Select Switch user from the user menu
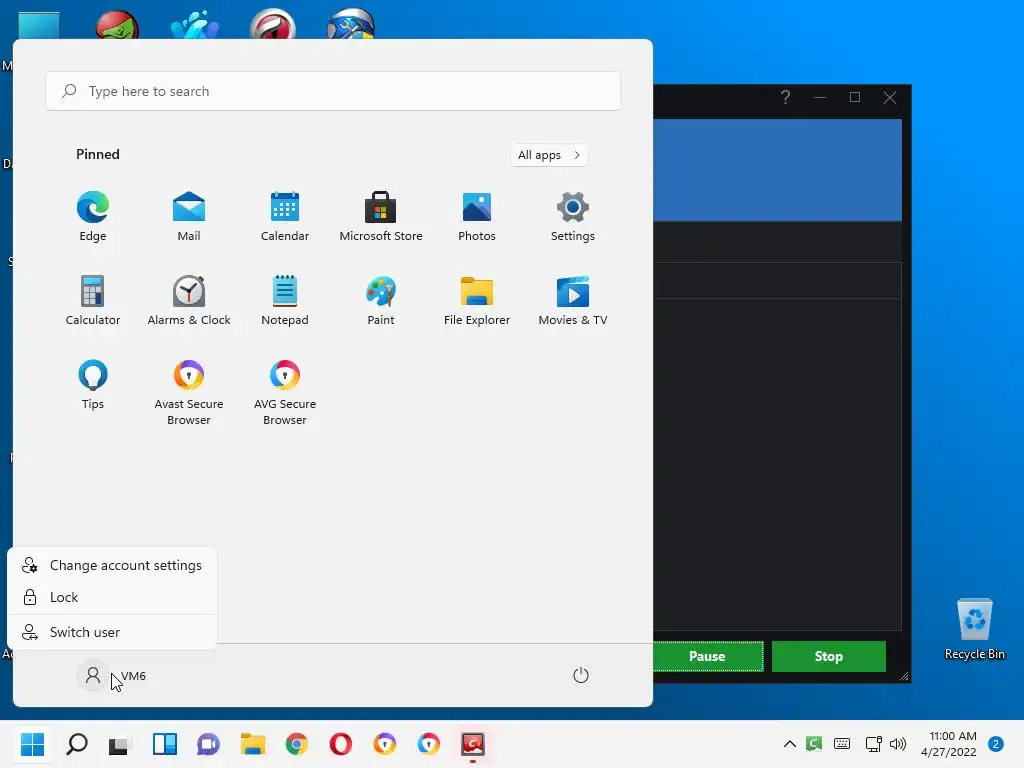Viewport: 1024px width, 768px height. tap(112, 632)
